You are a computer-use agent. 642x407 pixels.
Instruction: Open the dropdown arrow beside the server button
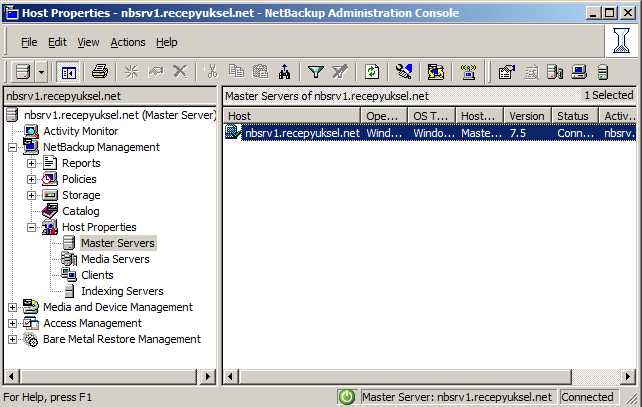pyautogui.click(x=41, y=72)
